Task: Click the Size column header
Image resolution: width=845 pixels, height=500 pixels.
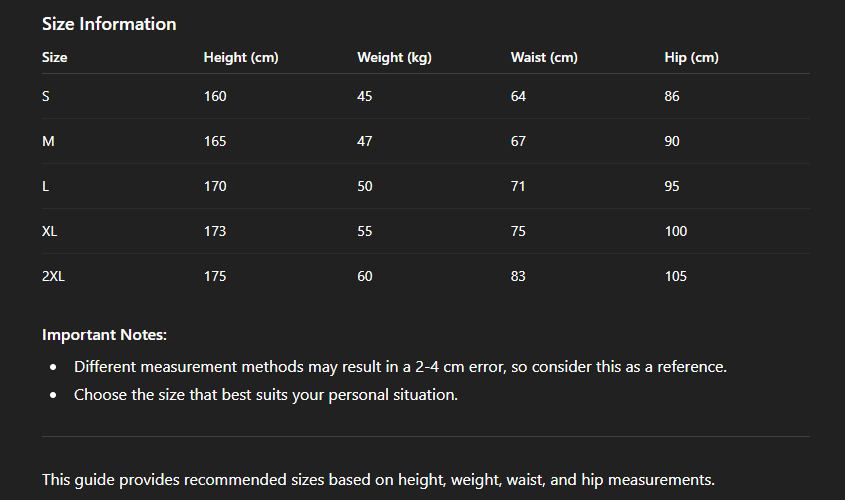Action: pos(55,57)
